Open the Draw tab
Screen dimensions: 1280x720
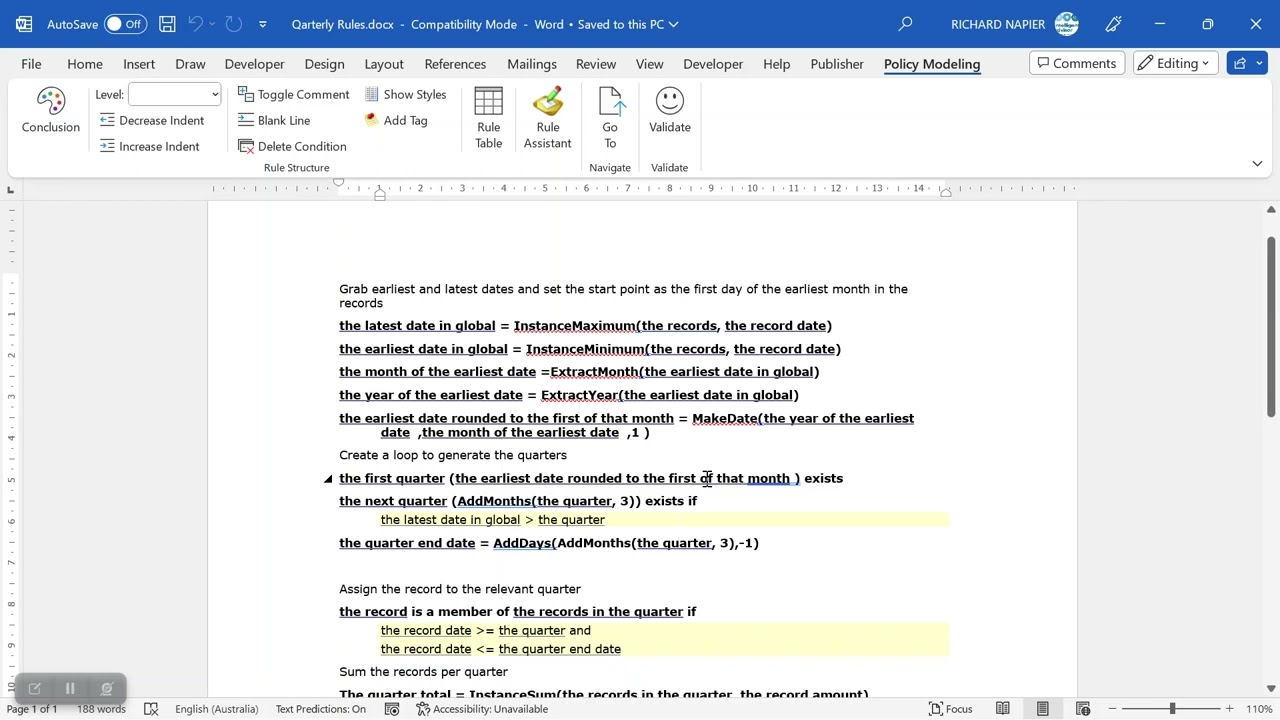(x=190, y=64)
